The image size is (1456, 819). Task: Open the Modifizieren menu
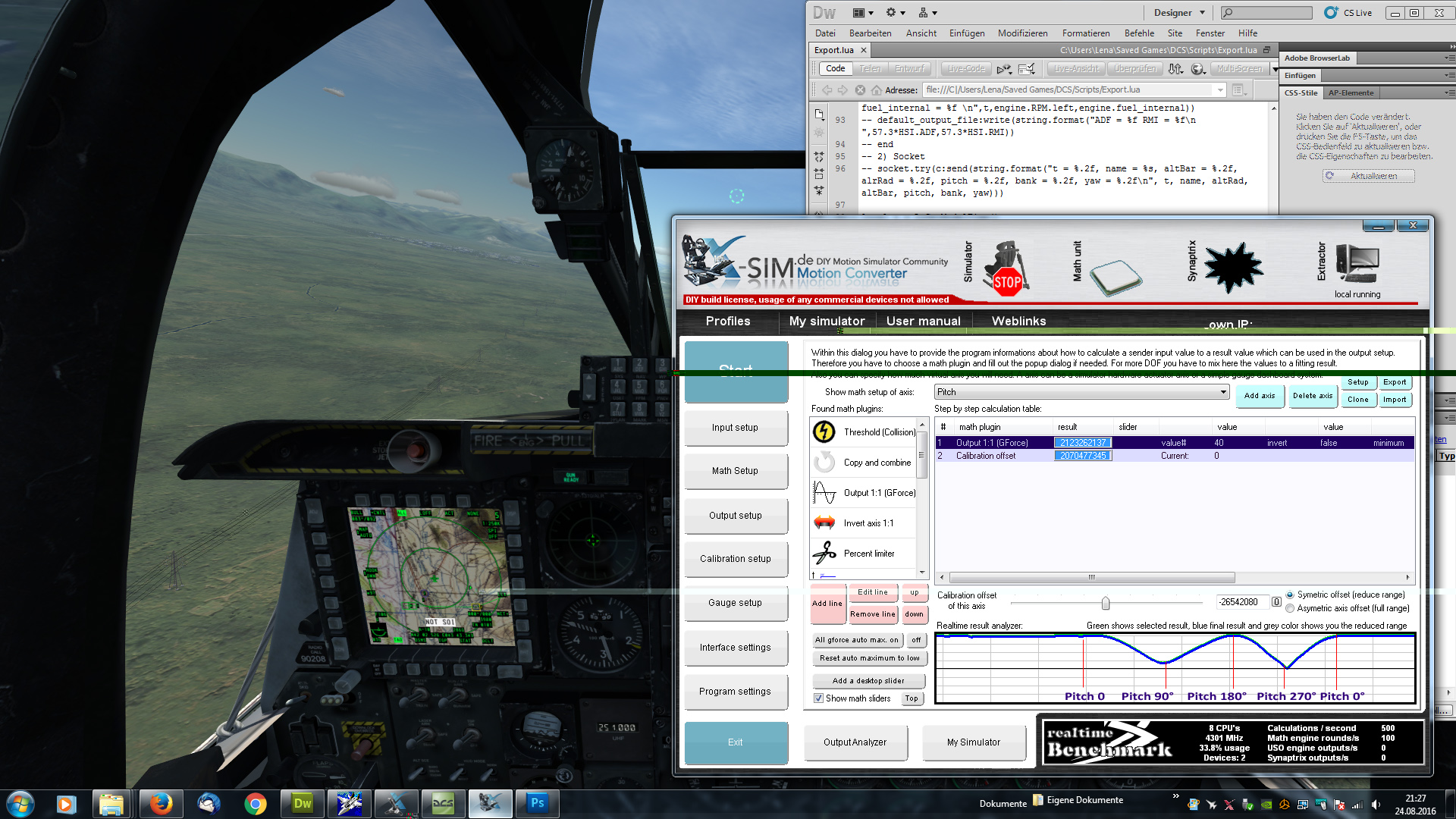(x=1022, y=33)
